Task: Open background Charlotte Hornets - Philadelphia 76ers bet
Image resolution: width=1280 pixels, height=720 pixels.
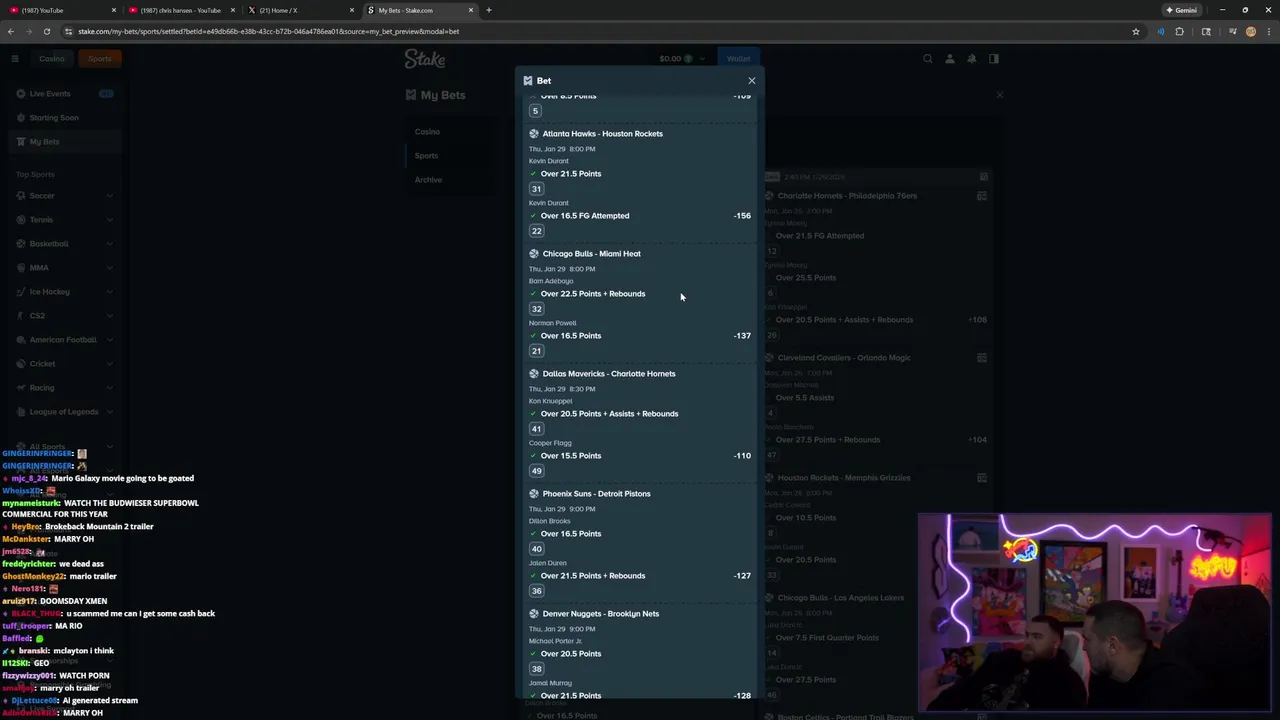Action: (x=847, y=196)
